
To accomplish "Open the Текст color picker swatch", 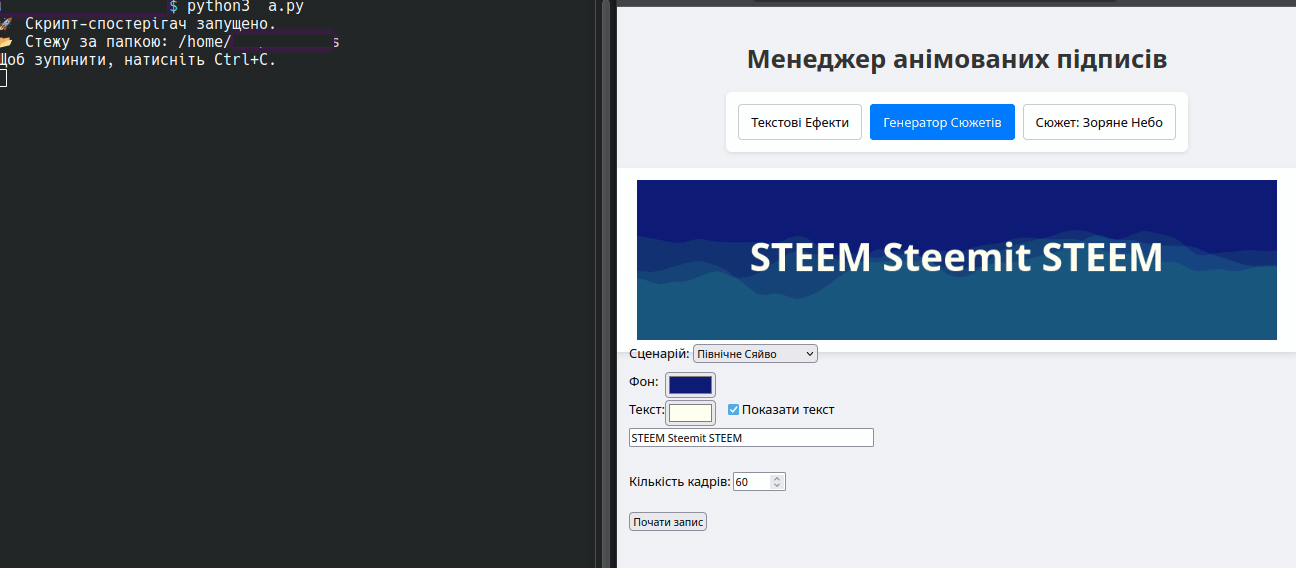I will (x=690, y=413).
